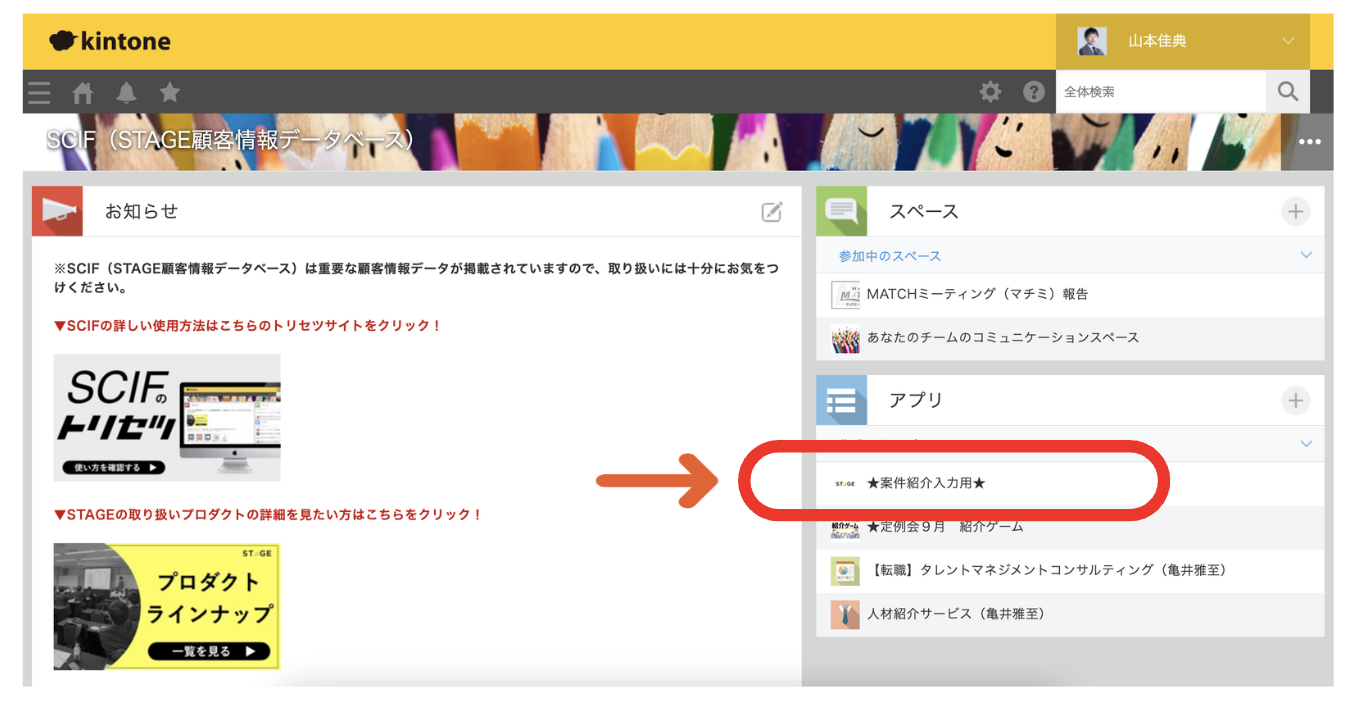The image size is (1354, 702).
Task: Go to the home portal icon
Action: 83,92
